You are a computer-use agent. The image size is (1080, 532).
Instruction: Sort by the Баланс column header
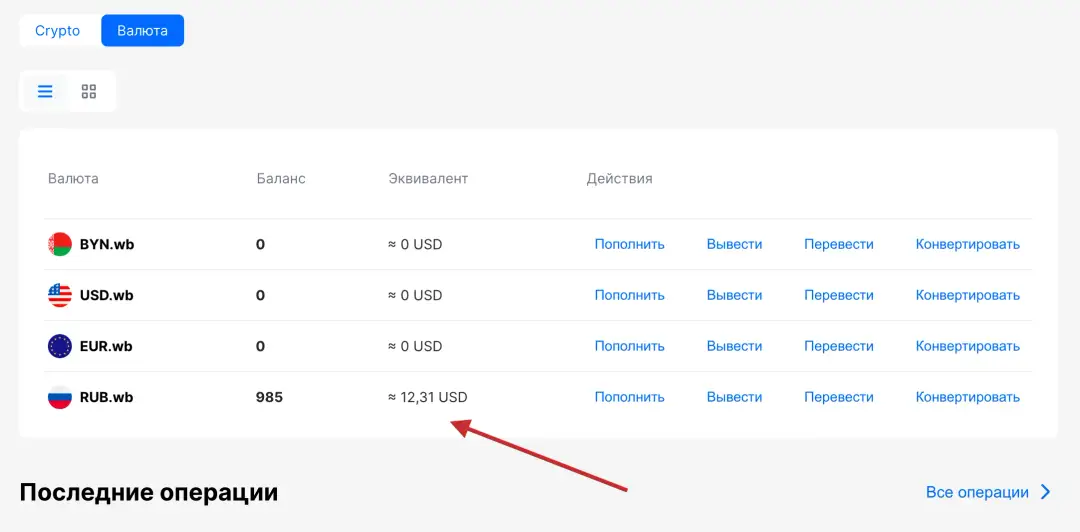(x=281, y=179)
